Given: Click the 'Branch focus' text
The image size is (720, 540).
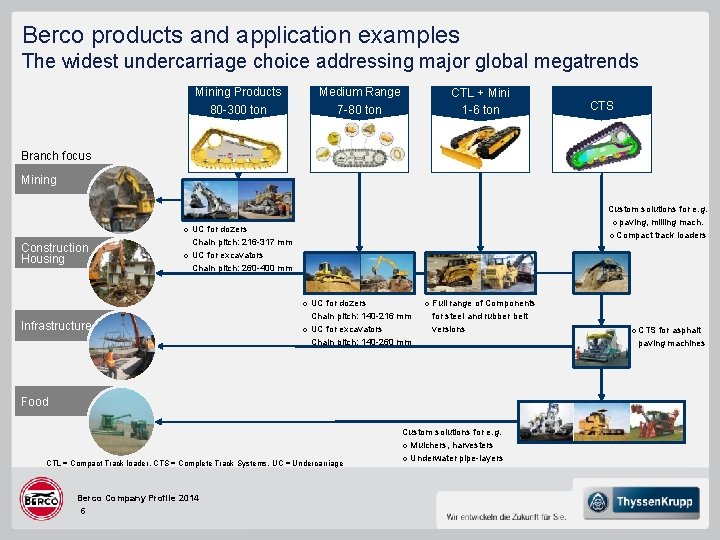Looking at the screenshot, I should pos(56,156).
